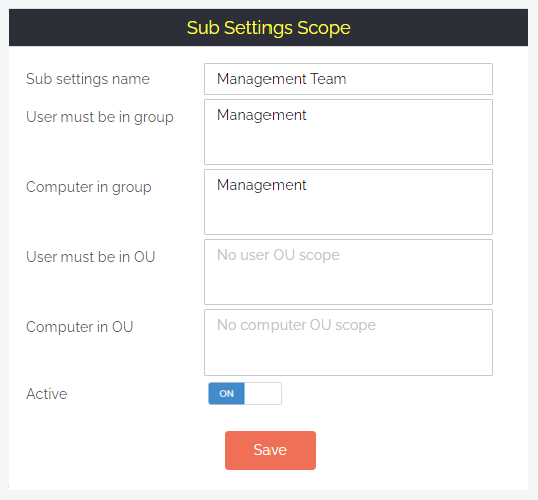
Task: Click 'Management' entry under Computer in group
Action: [262, 185]
